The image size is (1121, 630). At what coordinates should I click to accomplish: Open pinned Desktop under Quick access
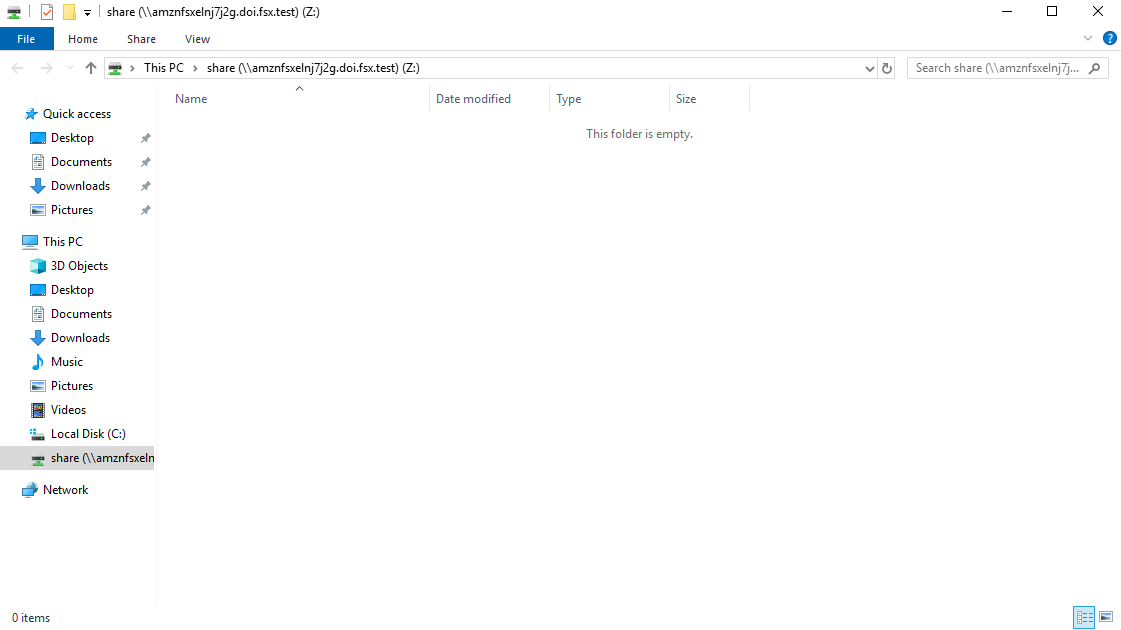click(x=72, y=138)
